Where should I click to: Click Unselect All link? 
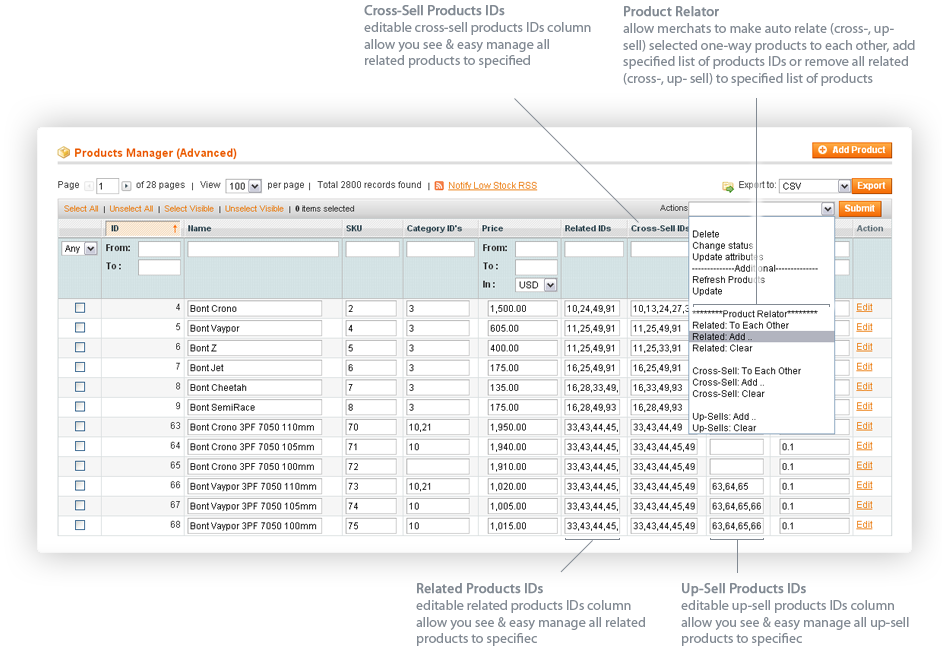(131, 209)
